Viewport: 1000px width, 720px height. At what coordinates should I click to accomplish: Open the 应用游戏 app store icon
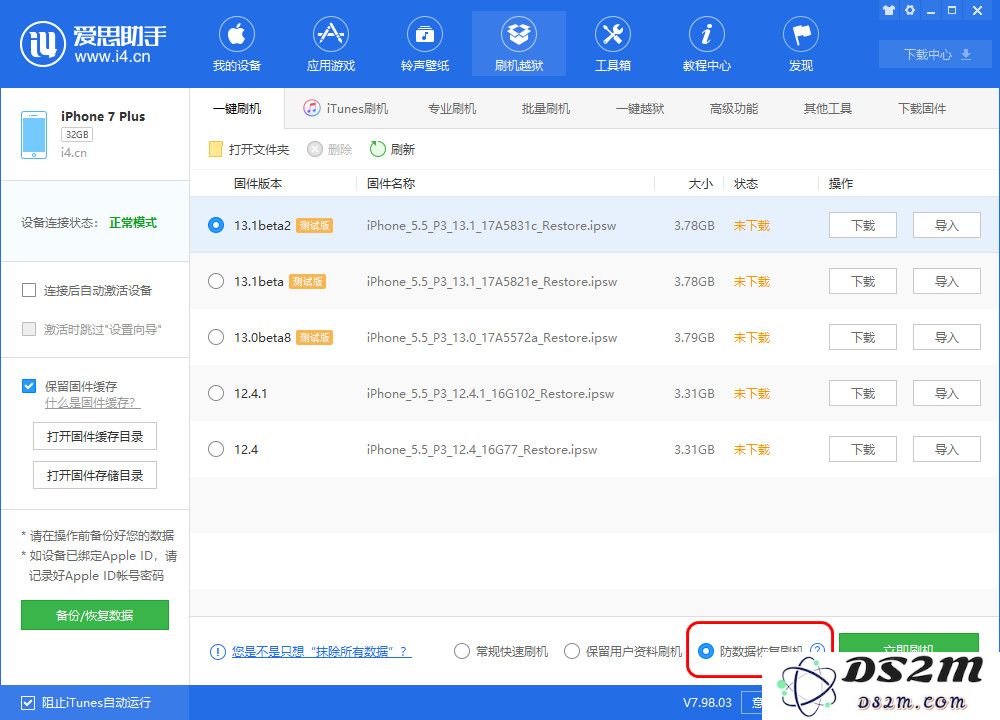click(x=330, y=34)
